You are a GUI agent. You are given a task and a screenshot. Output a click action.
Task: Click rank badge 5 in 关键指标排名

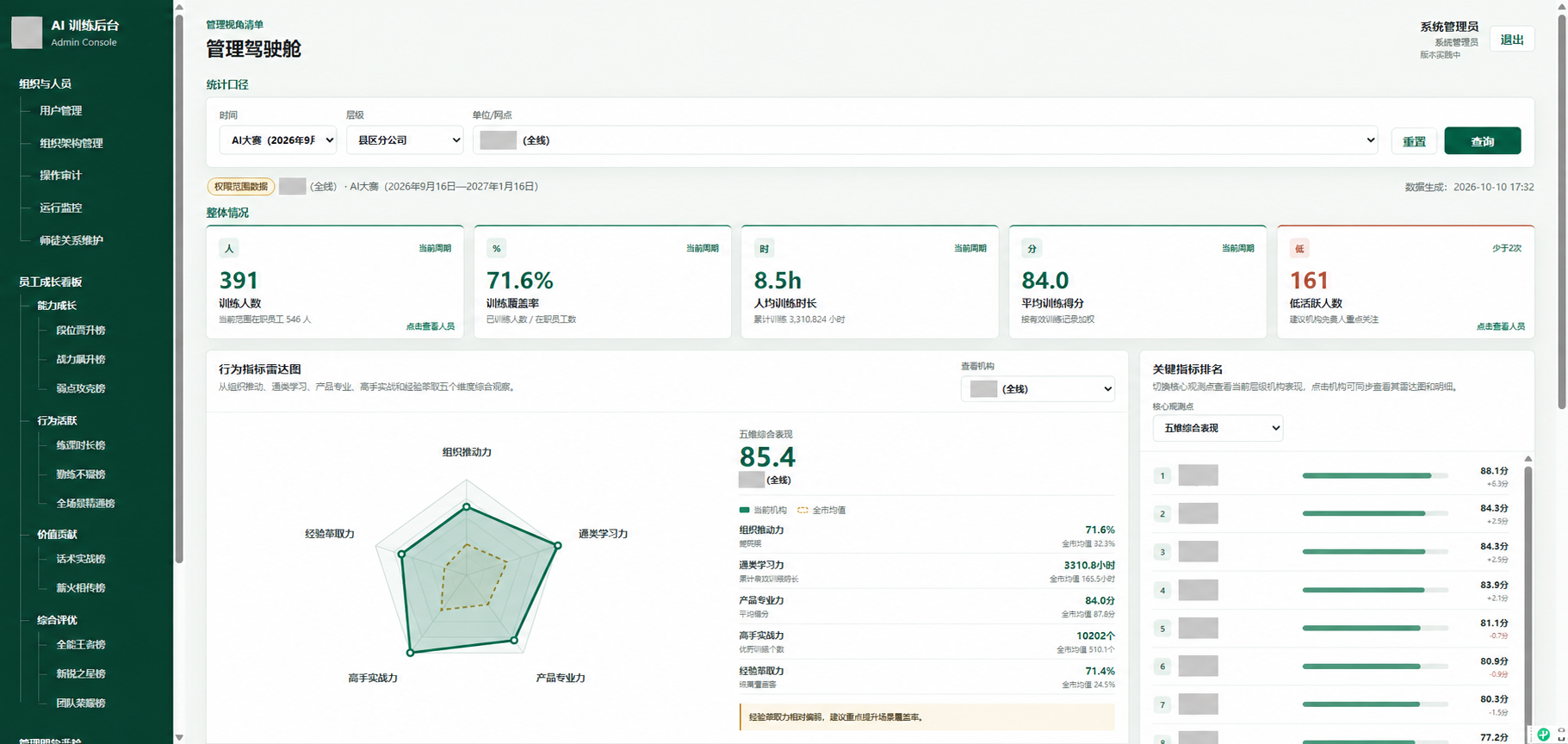tap(1162, 629)
